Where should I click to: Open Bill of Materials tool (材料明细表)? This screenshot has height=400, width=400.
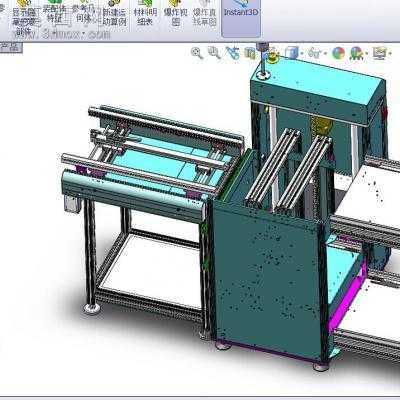point(146,14)
